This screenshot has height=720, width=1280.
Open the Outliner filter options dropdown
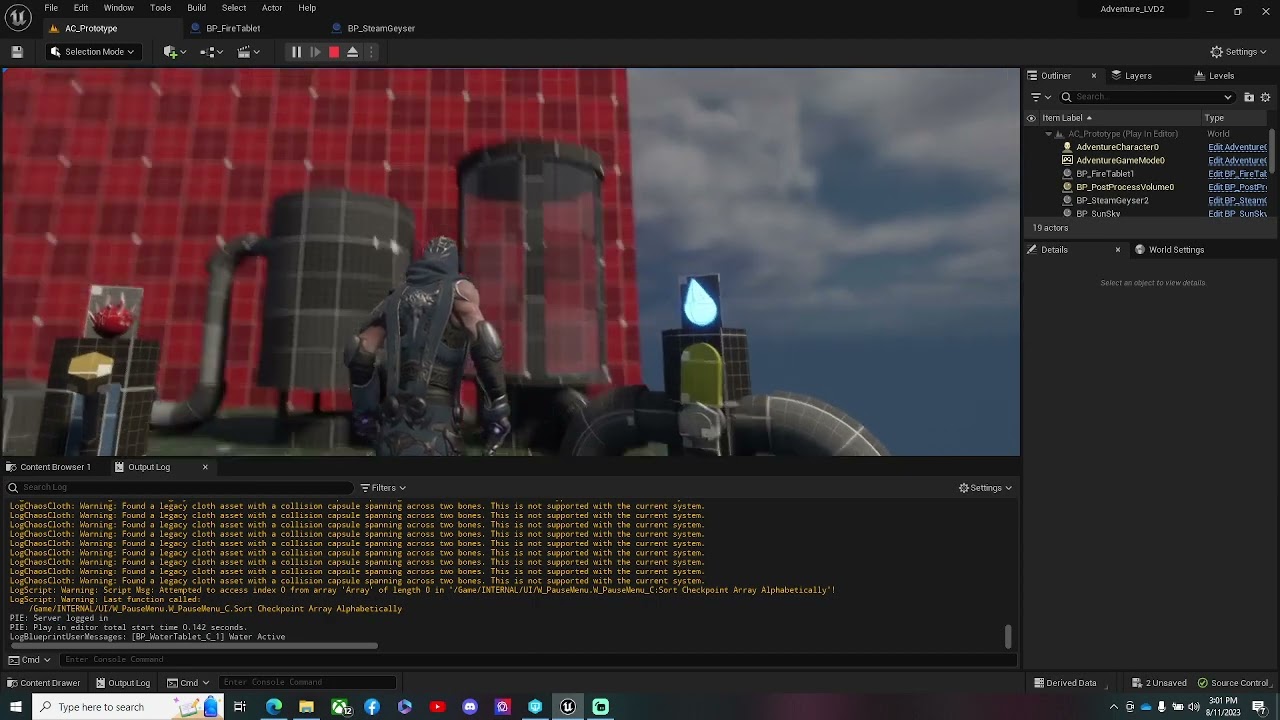[1040, 97]
